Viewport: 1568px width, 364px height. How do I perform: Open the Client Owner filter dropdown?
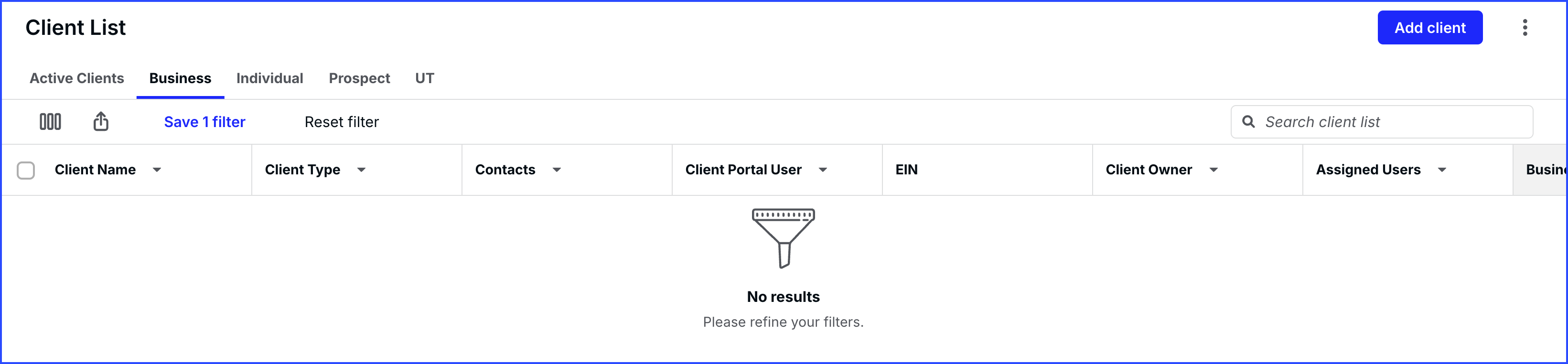pos(1213,170)
